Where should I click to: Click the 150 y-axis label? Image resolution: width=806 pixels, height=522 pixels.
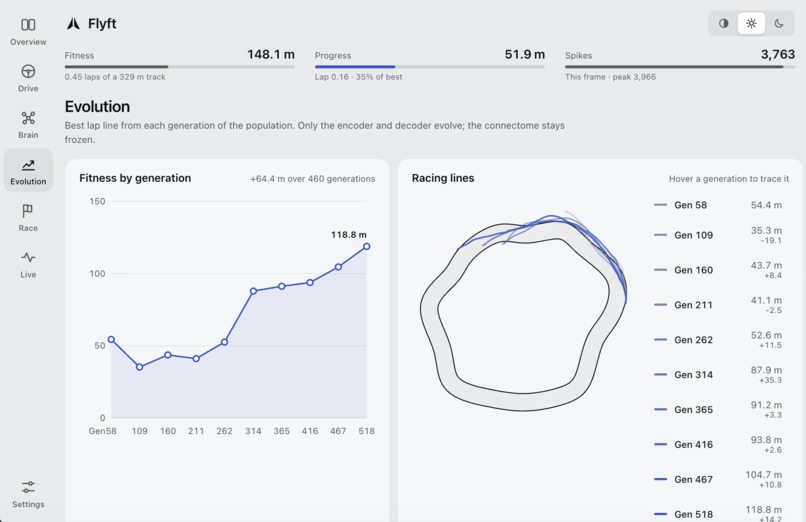pyautogui.click(x=97, y=201)
